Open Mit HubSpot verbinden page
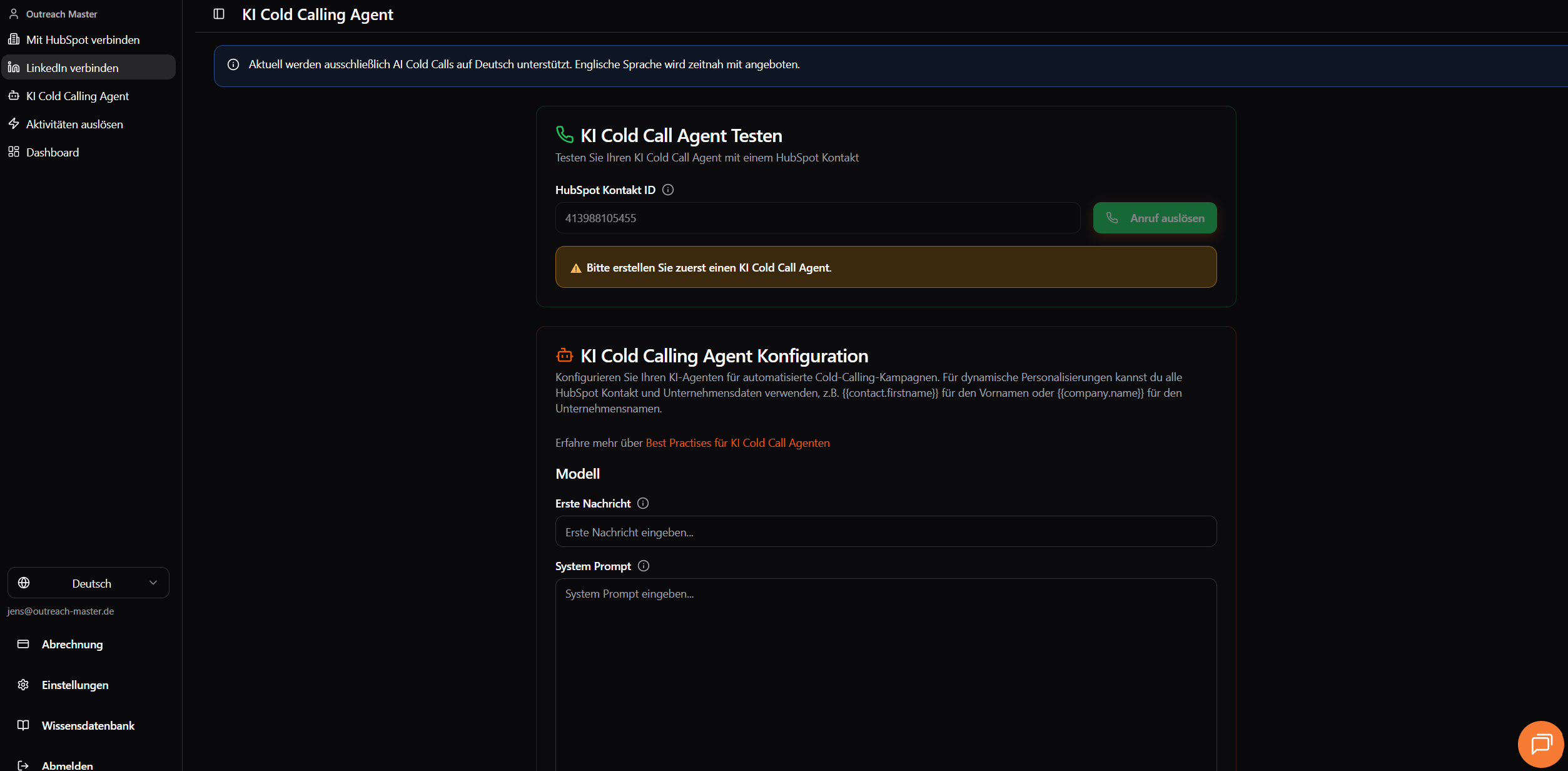This screenshot has height=771, width=1568. pos(83,39)
